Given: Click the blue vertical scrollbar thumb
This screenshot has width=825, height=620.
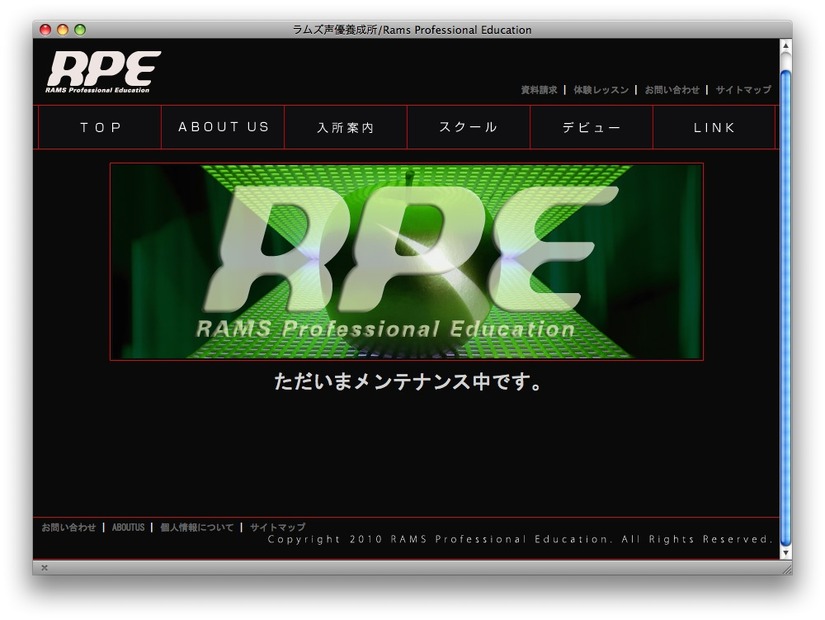Looking at the screenshot, I should [786, 308].
